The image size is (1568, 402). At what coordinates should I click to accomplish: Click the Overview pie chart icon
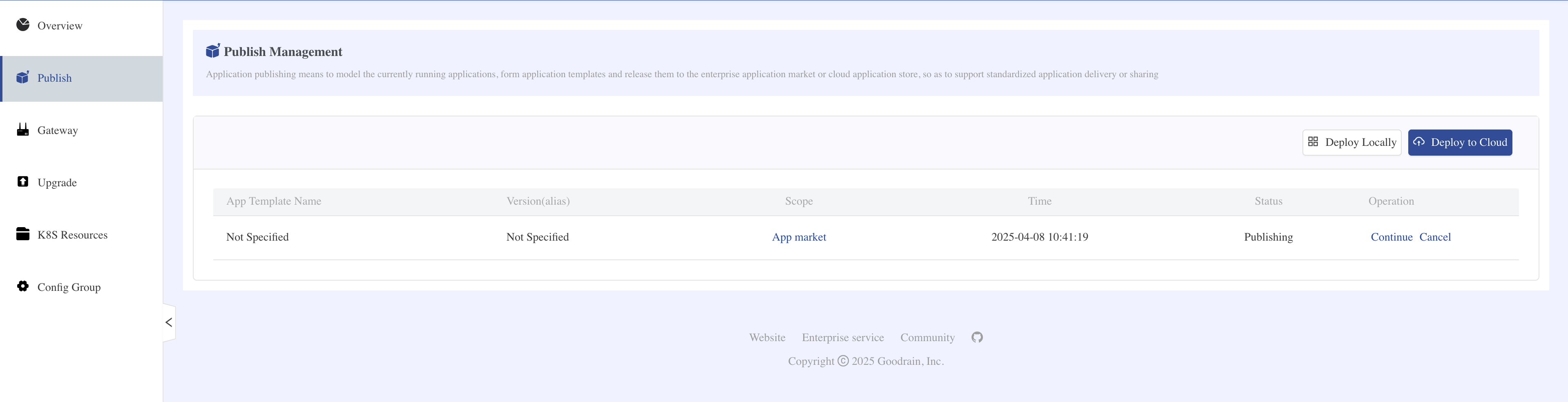point(22,25)
